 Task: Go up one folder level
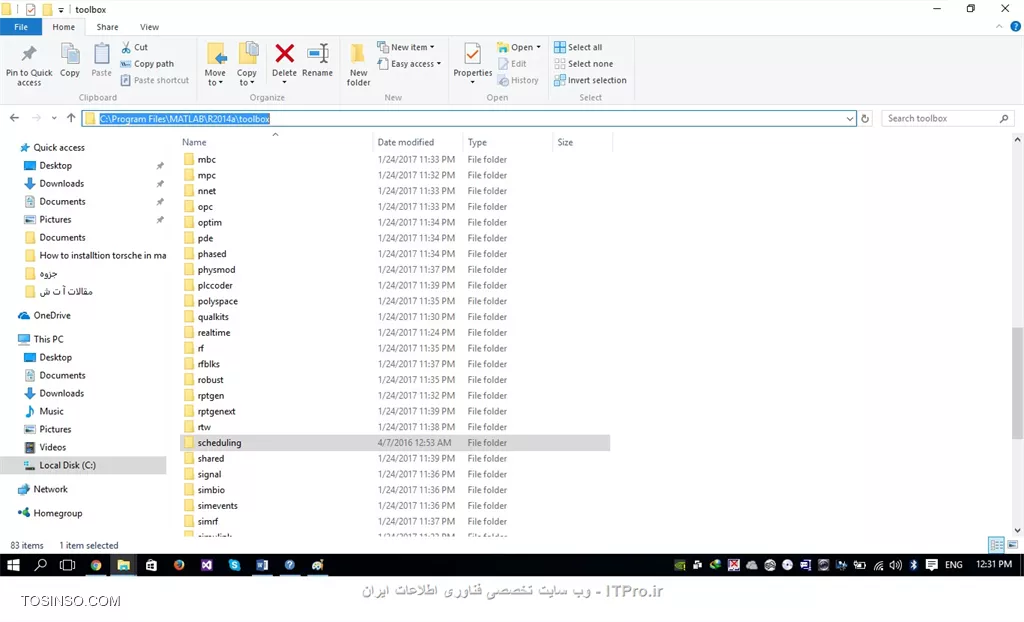coord(71,118)
